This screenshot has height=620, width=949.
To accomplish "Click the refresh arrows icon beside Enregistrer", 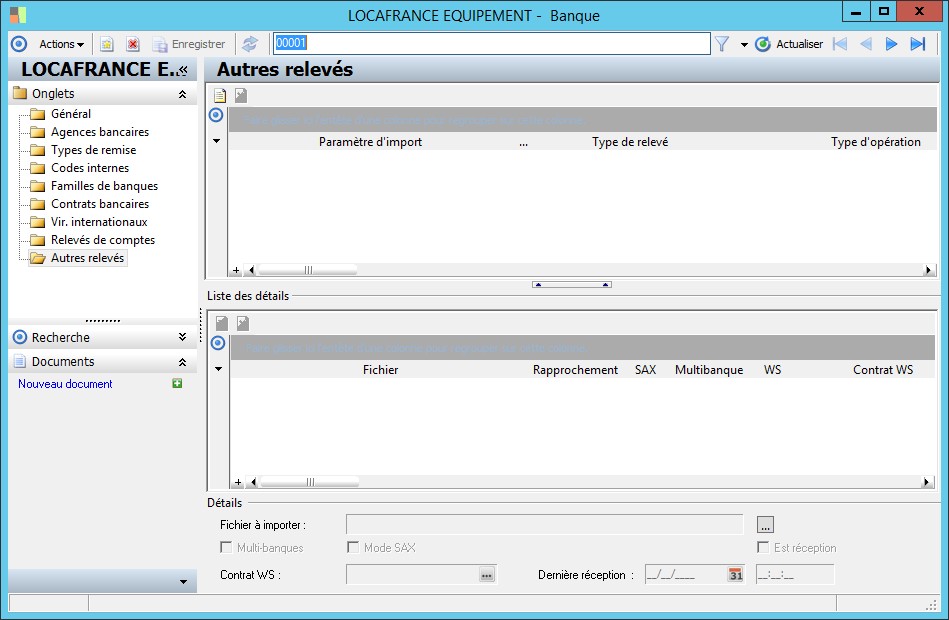I will [x=250, y=44].
